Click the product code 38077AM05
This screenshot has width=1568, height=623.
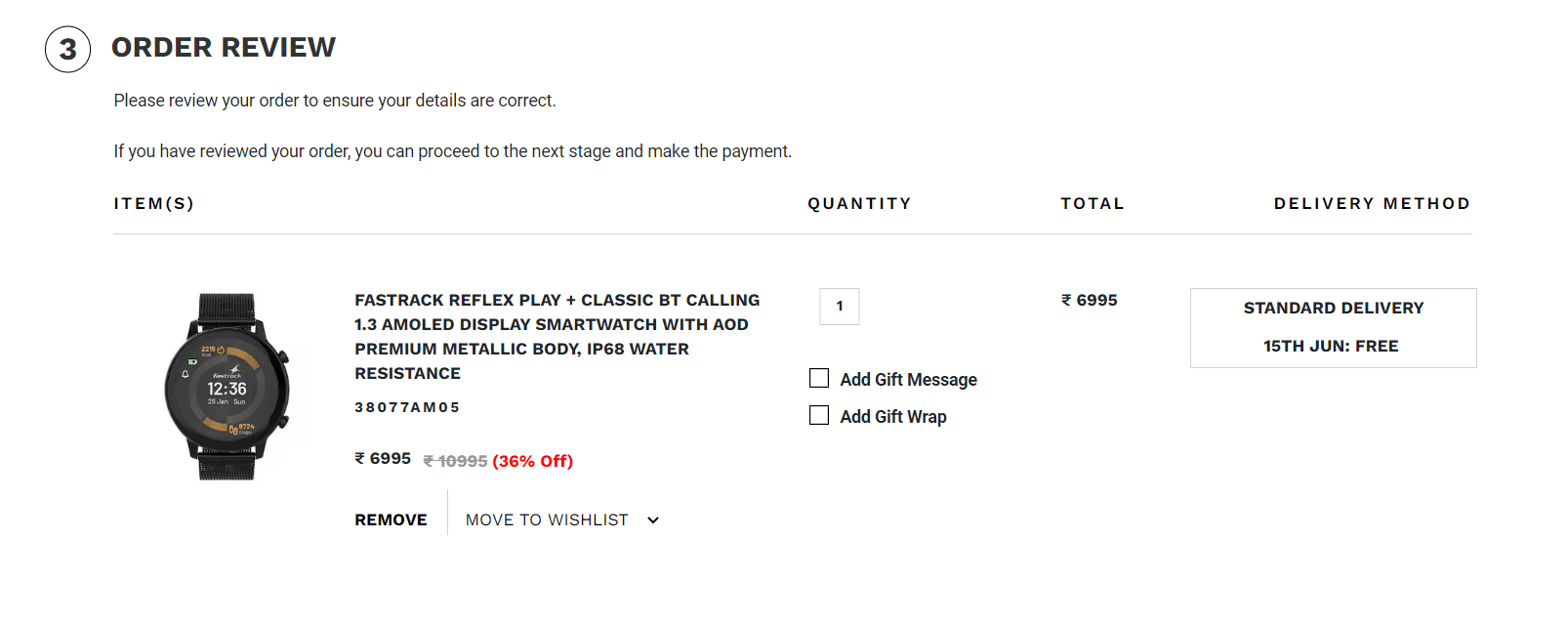pos(407,407)
